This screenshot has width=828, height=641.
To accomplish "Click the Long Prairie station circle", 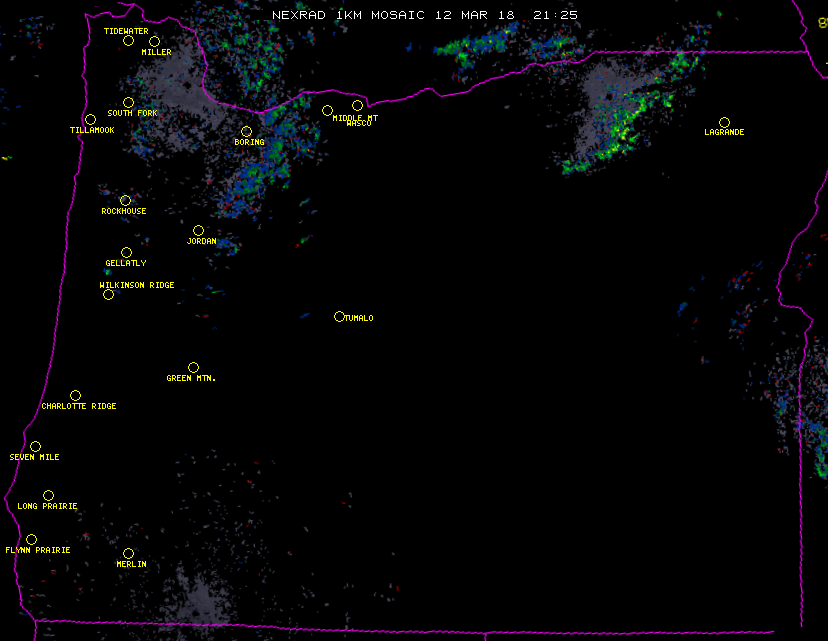I will (48, 495).
